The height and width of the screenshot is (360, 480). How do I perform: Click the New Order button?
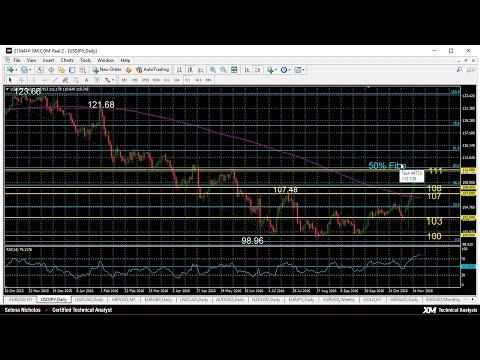coord(107,69)
